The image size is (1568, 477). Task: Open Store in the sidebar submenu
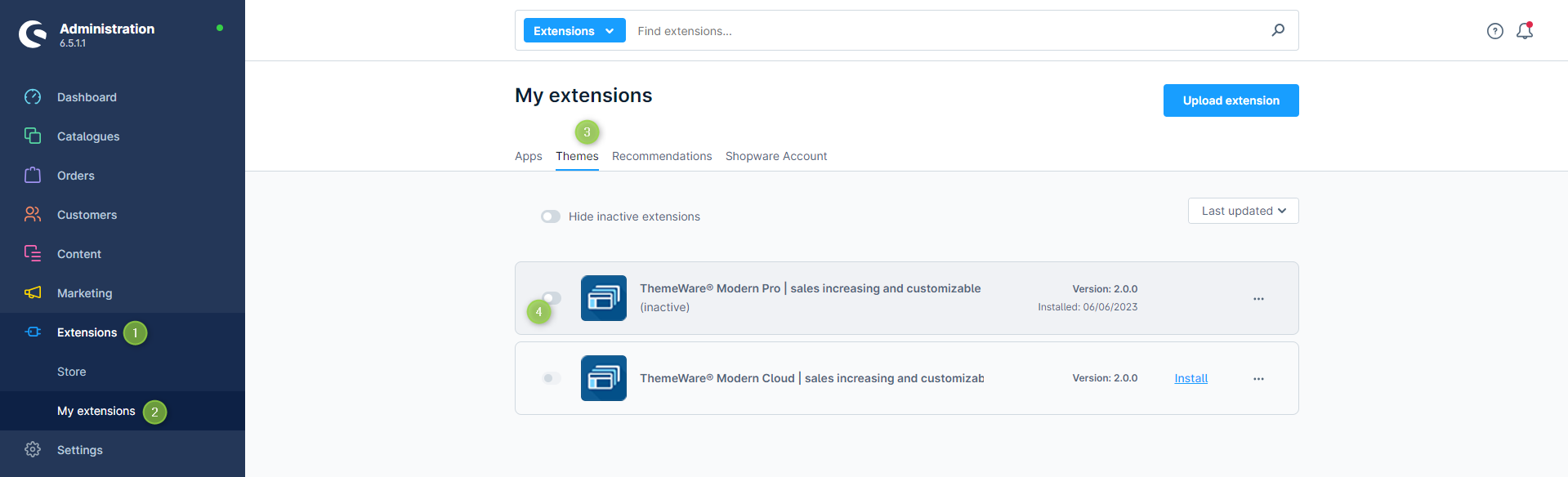pos(72,372)
